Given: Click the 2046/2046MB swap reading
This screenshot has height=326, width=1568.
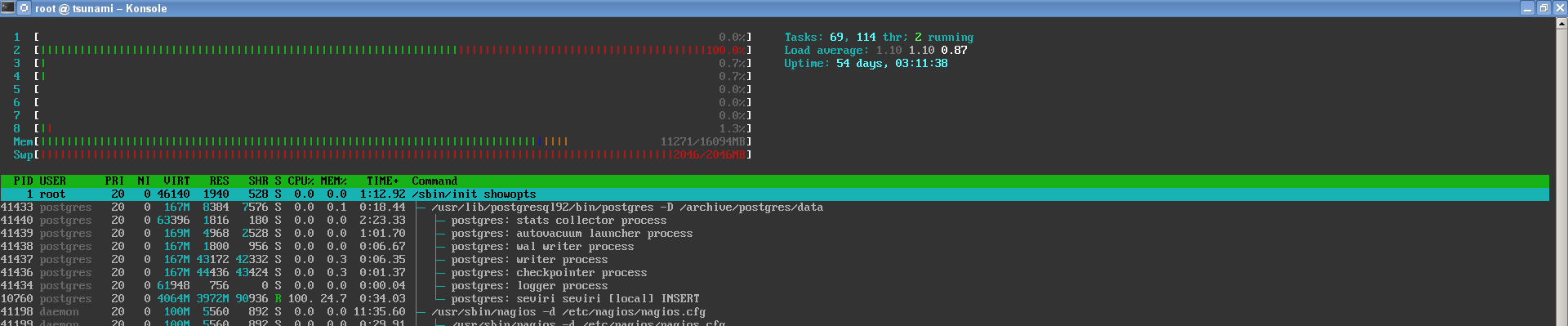Looking at the screenshot, I should (709, 154).
